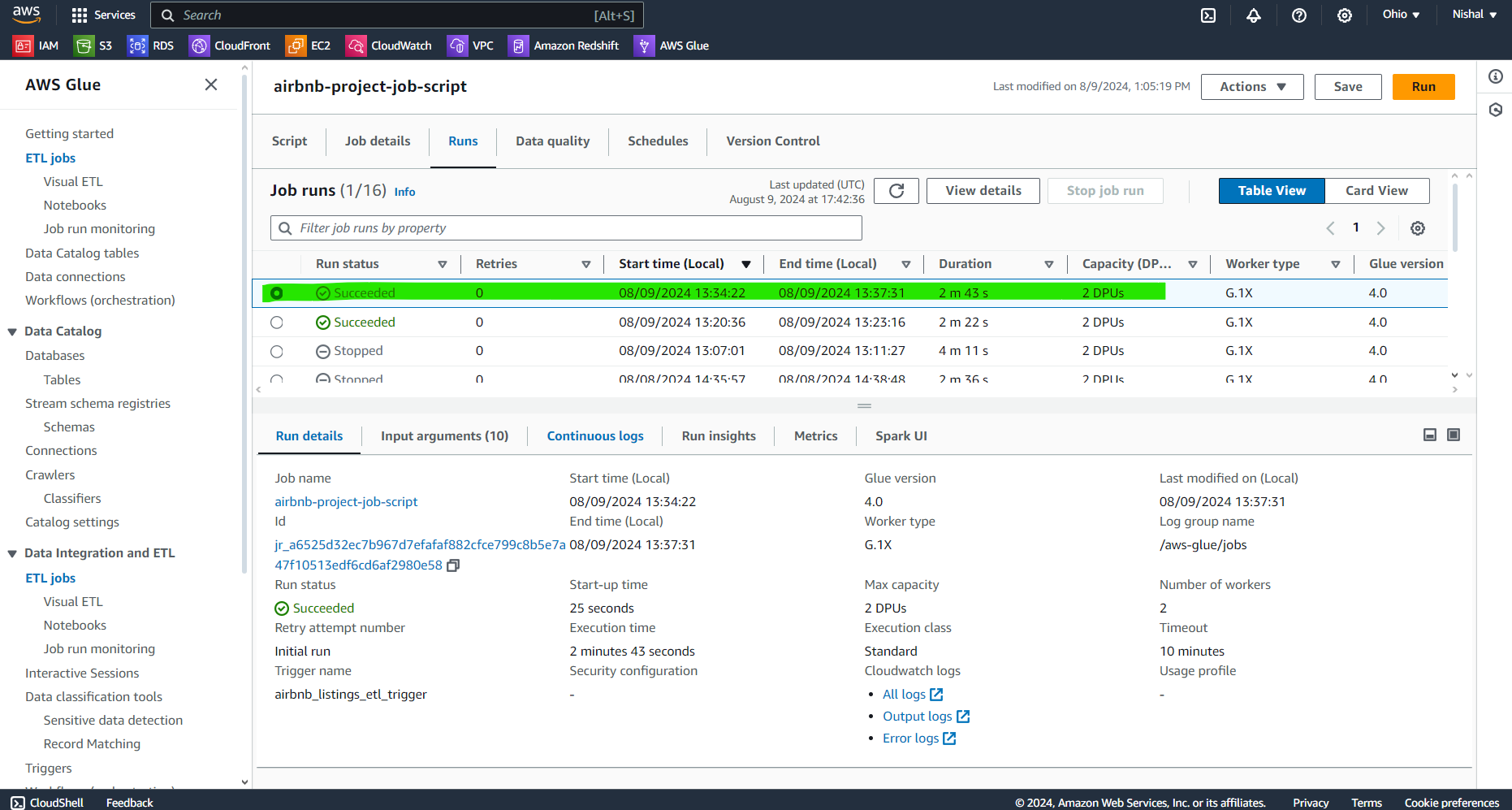The height and width of the screenshot is (810, 1512).
Task: Maximize the run details panel
Action: pos(1454,435)
